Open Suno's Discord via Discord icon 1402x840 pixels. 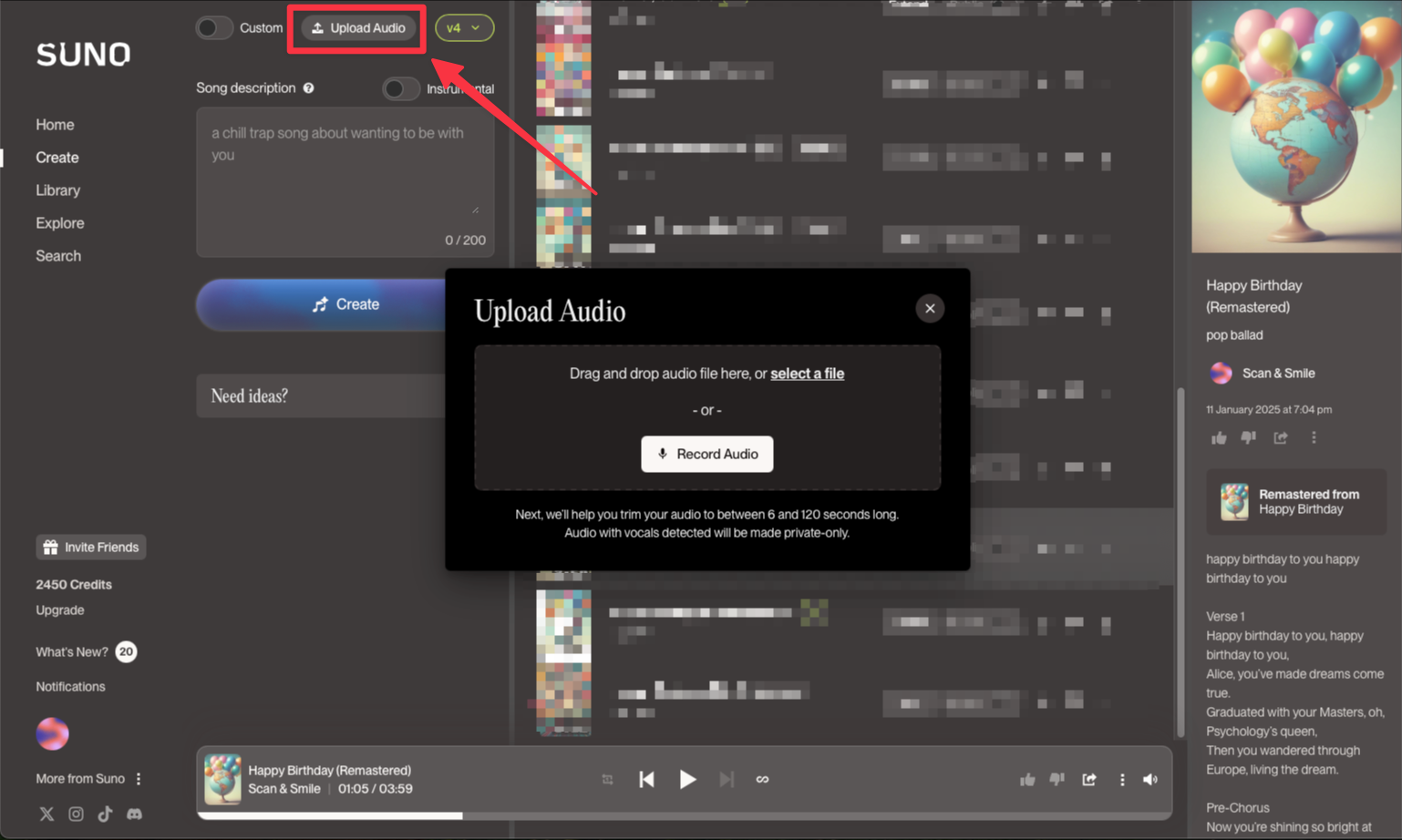(134, 814)
